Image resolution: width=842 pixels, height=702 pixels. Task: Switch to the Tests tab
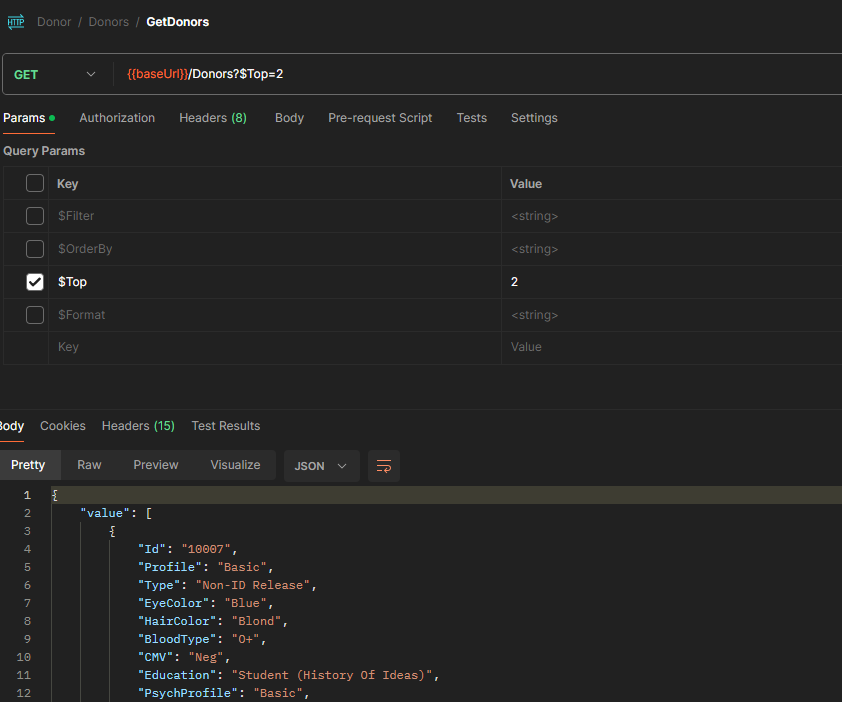pyautogui.click(x=471, y=118)
